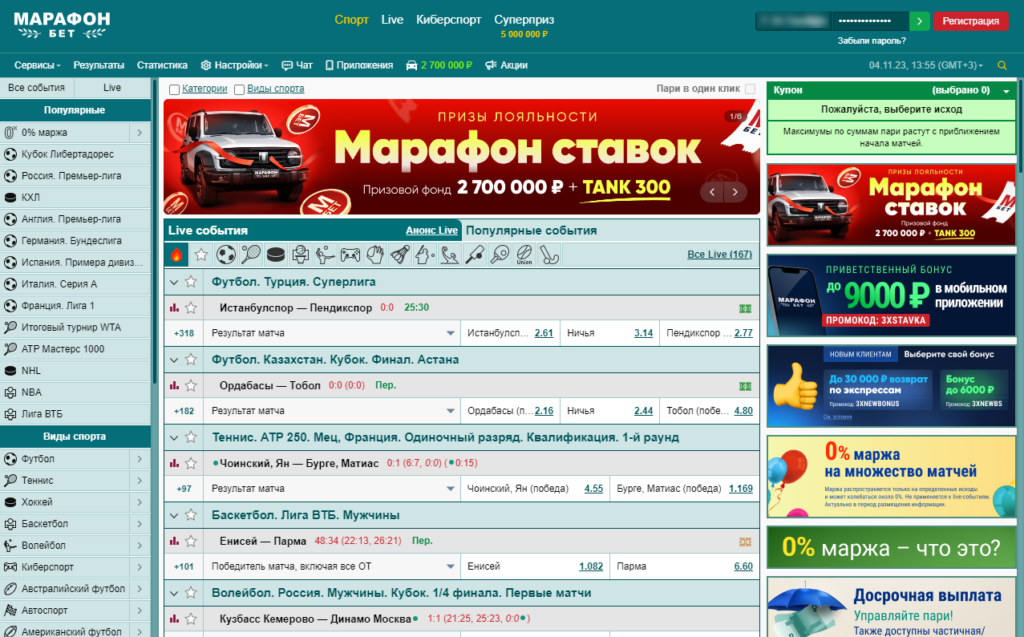Filter live events by badminton shuttlecock icon
1024x637 pixels.
click(x=400, y=255)
